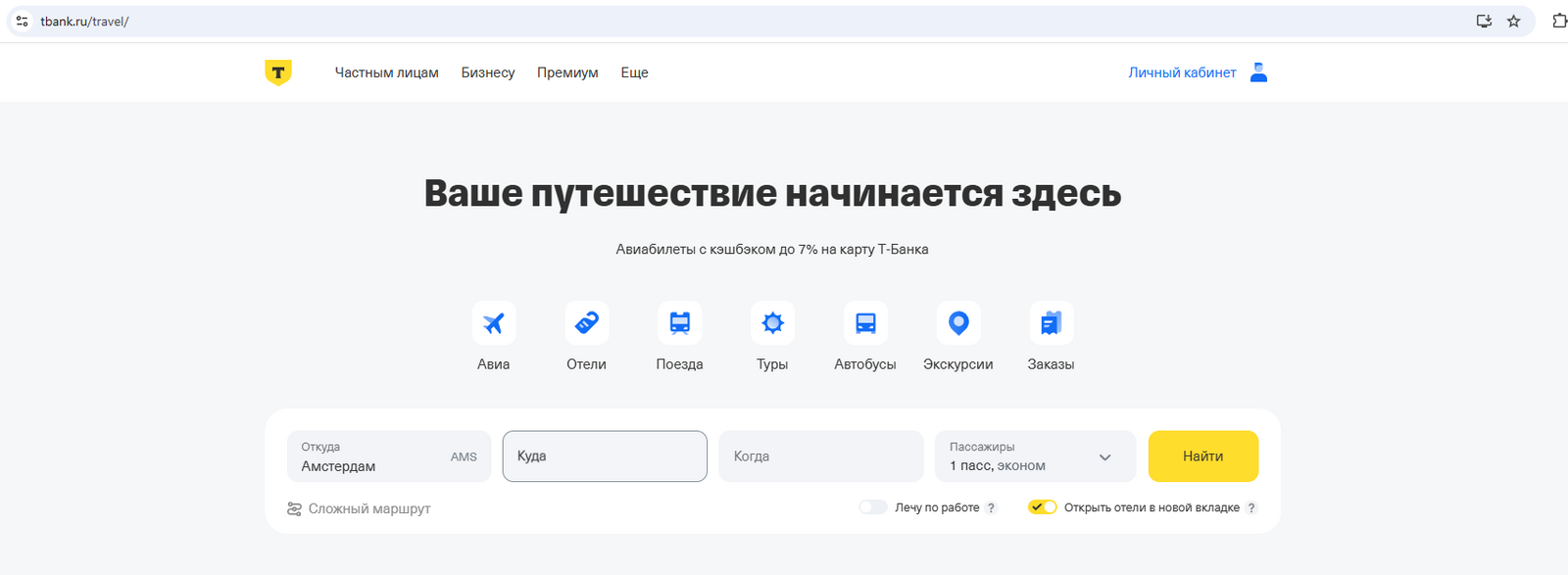Click the AMS airport code
This screenshot has height=575, width=1568.
[464, 456]
